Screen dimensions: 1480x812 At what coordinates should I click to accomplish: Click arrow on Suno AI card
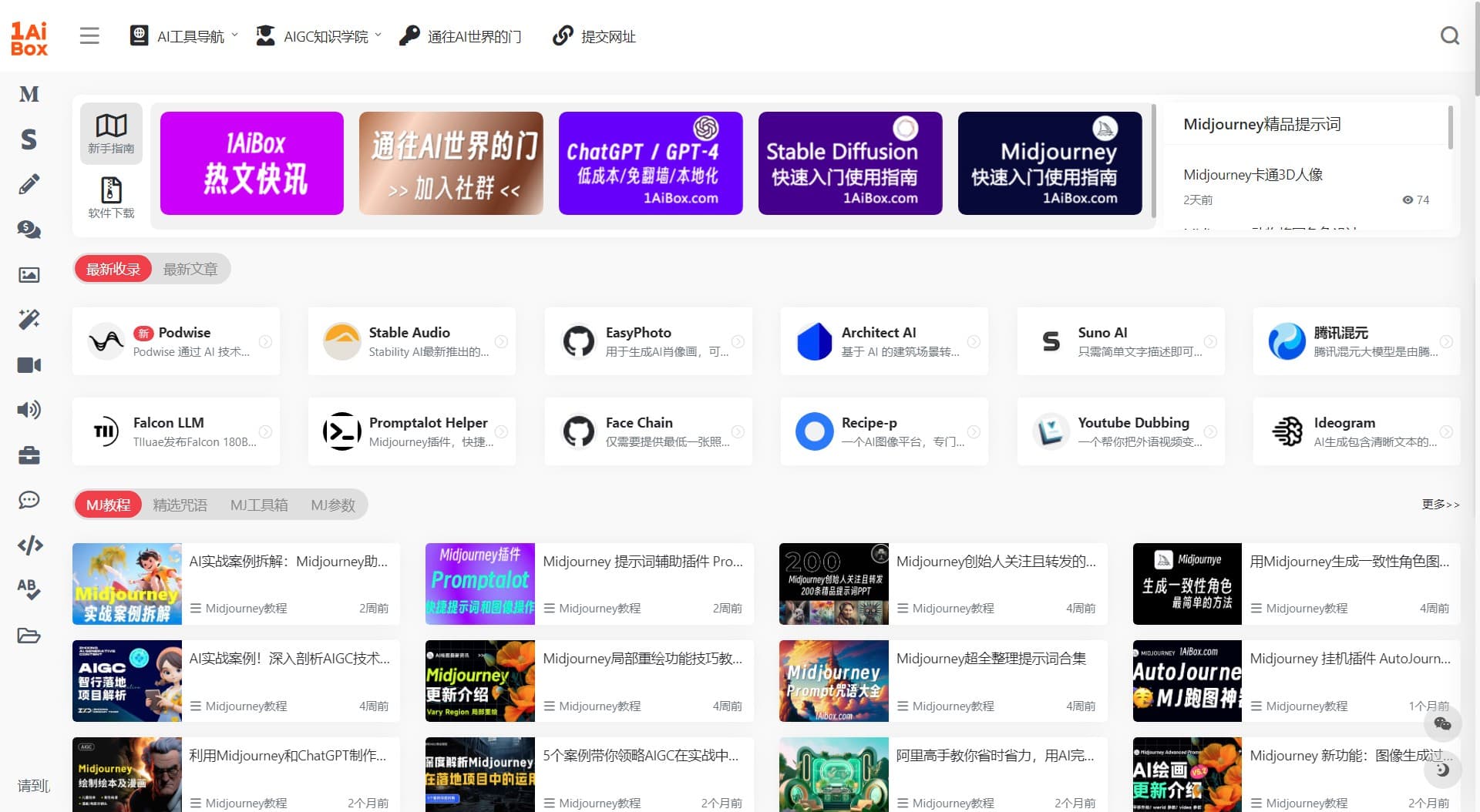(x=1210, y=341)
